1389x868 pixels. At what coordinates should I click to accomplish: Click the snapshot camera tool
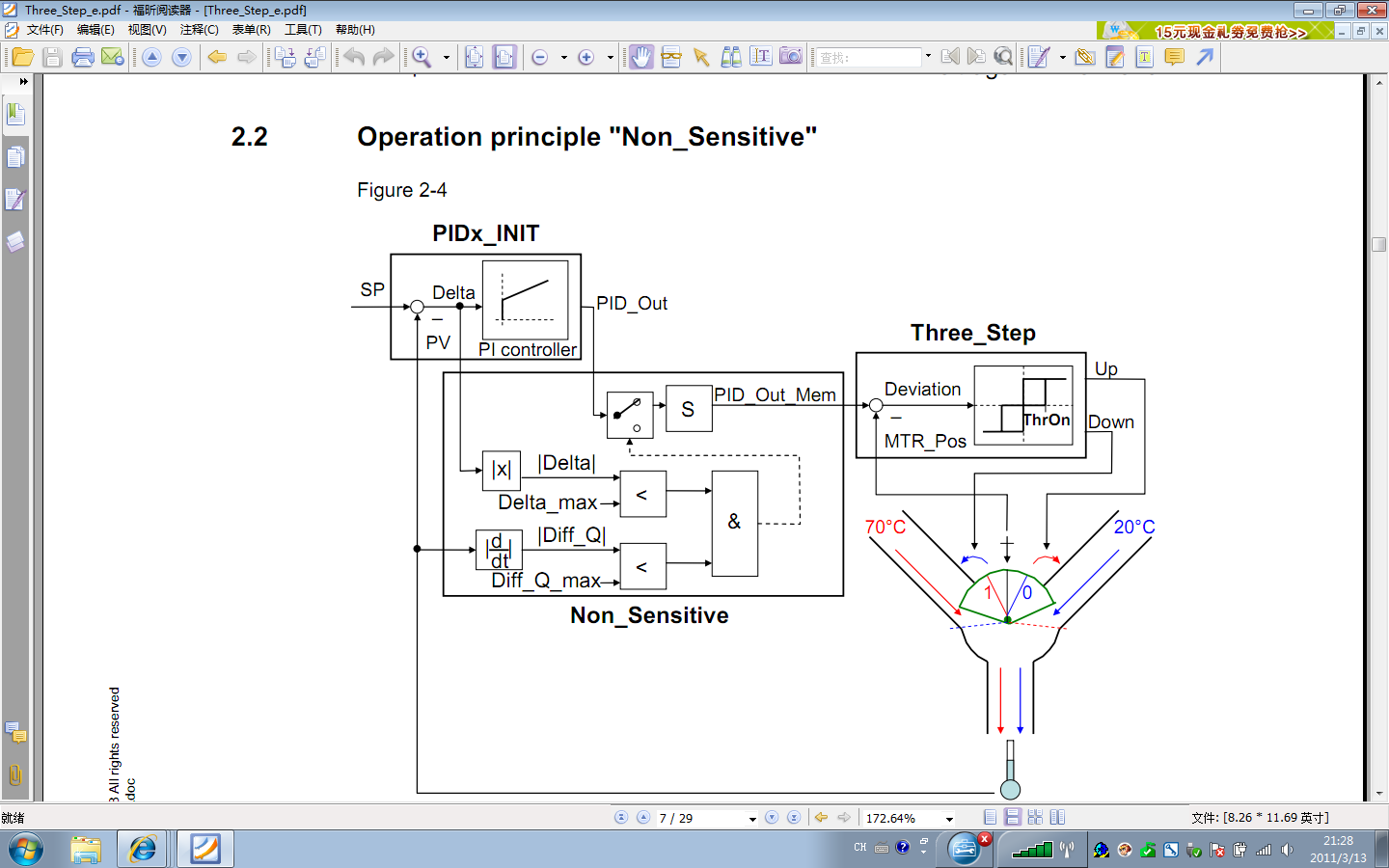tap(791, 57)
